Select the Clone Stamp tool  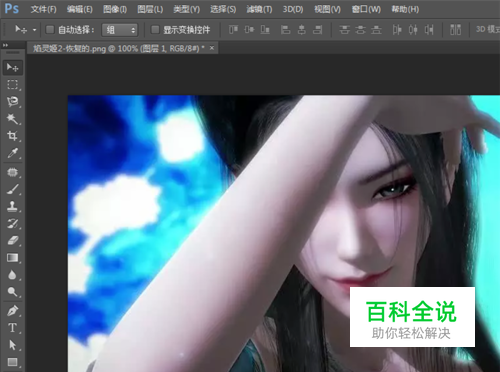tap(13, 206)
